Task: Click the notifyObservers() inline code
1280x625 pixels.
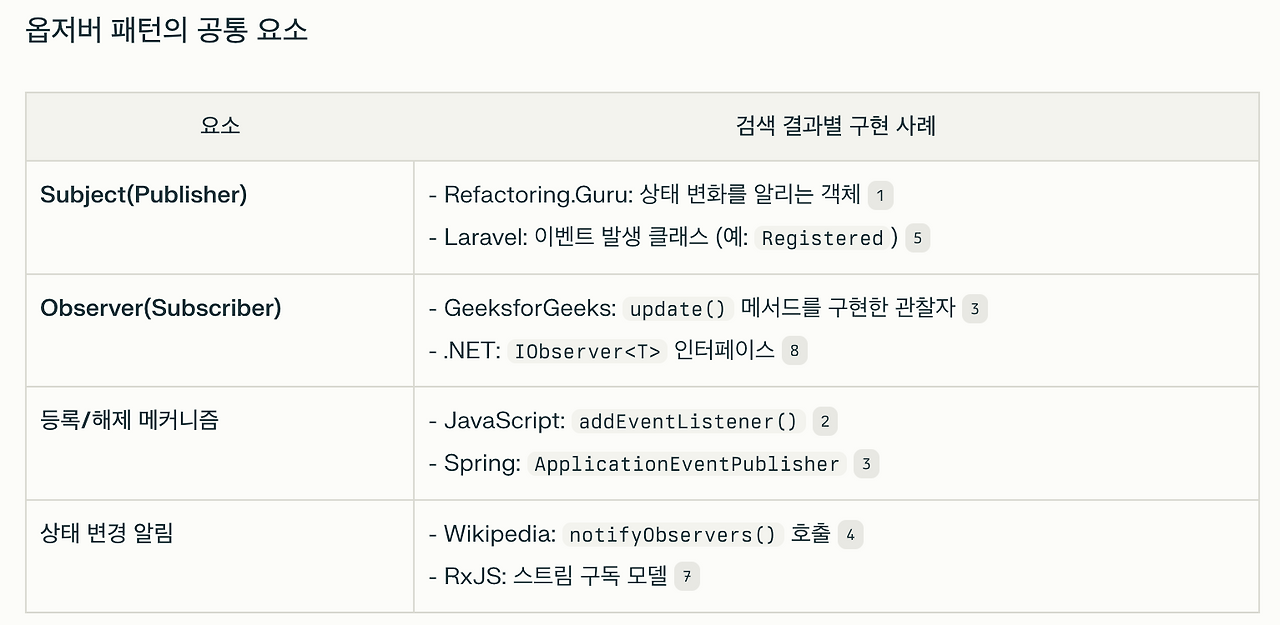Action: pyautogui.click(x=672, y=535)
